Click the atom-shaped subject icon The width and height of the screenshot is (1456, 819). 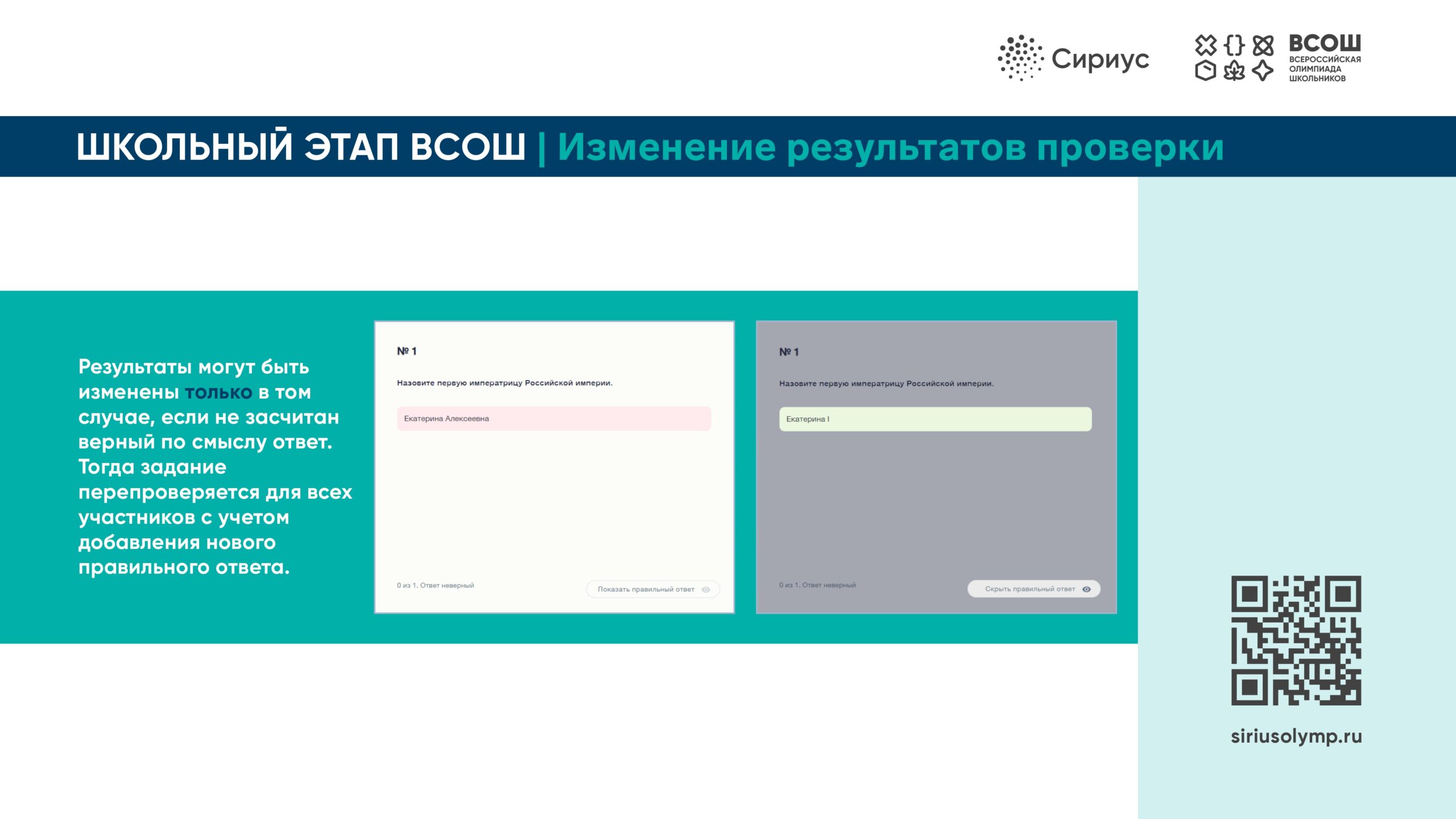pyautogui.click(x=1263, y=45)
